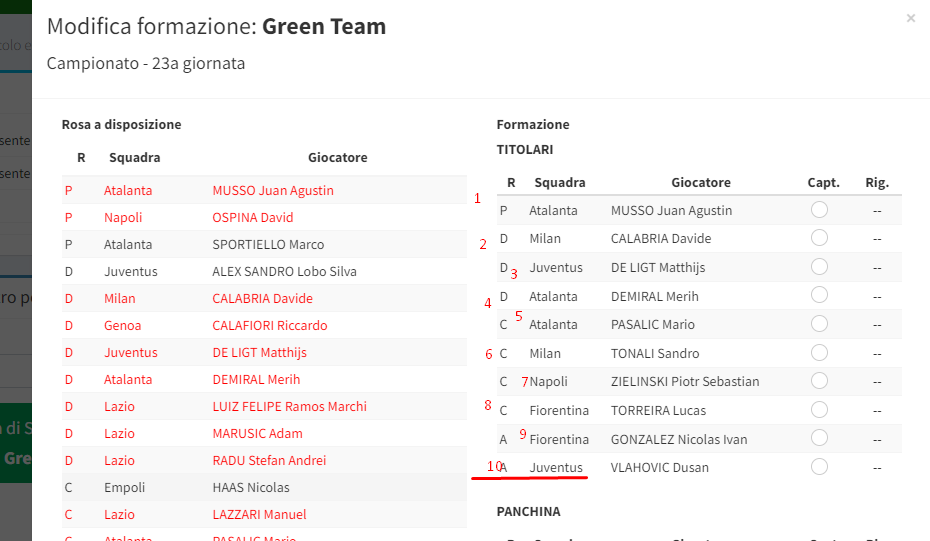Close the Modifica formazione dialog
Viewport: 930px width, 541px height.
click(910, 18)
